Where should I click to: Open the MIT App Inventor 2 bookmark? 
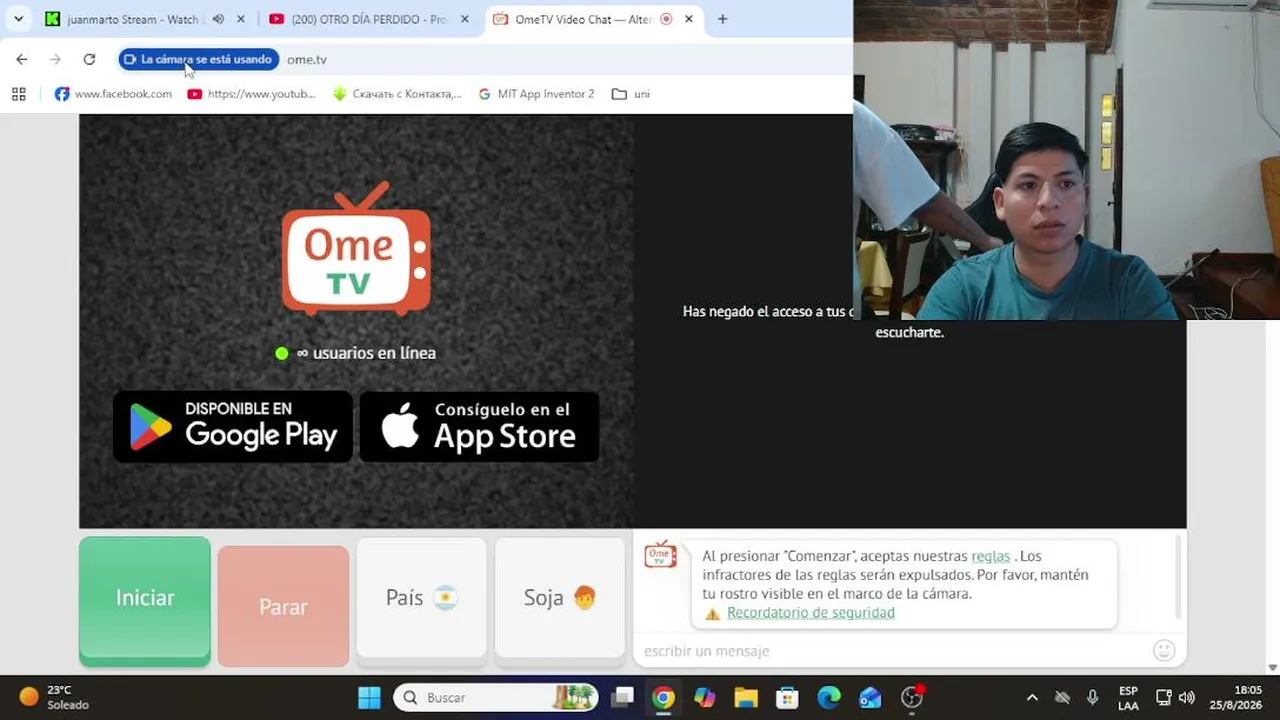tap(536, 94)
